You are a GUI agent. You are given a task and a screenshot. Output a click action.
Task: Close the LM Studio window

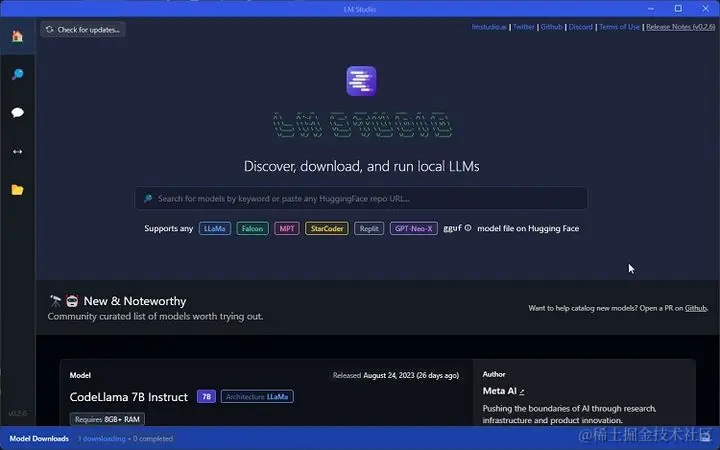click(x=705, y=9)
